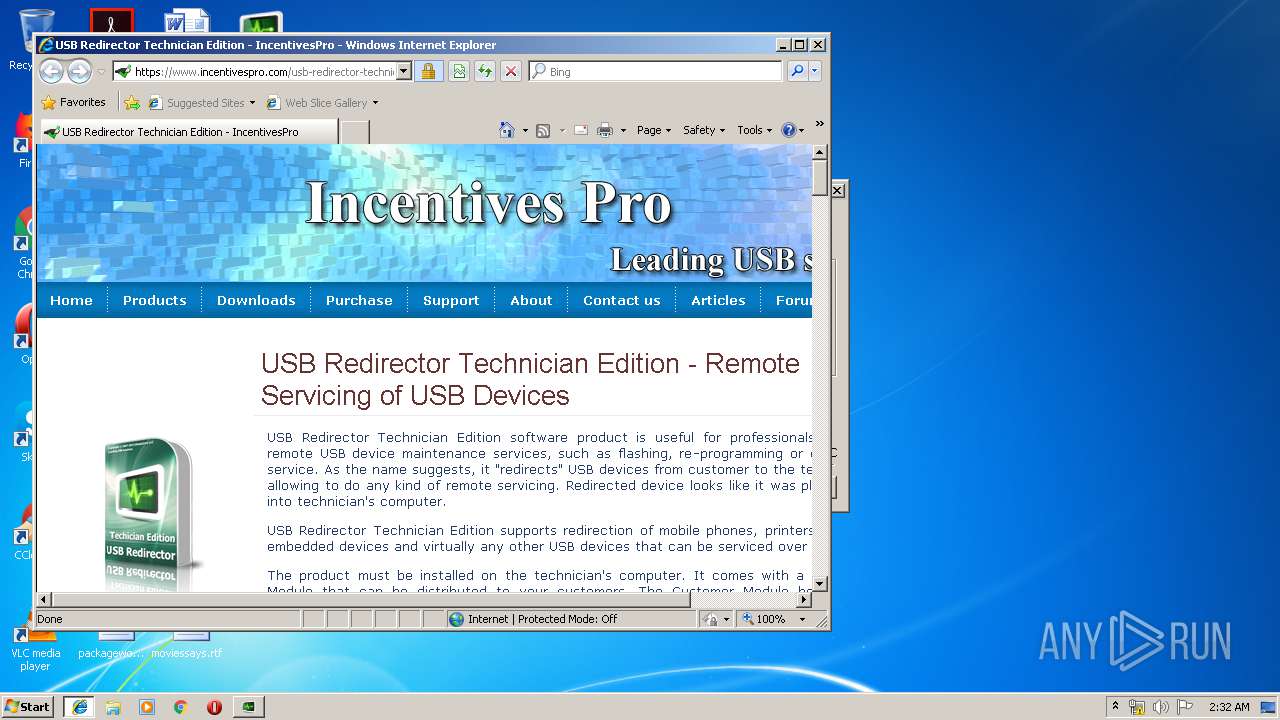Viewport: 1280px width, 720px height.
Task: Open the Support nav item
Action: point(451,300)
